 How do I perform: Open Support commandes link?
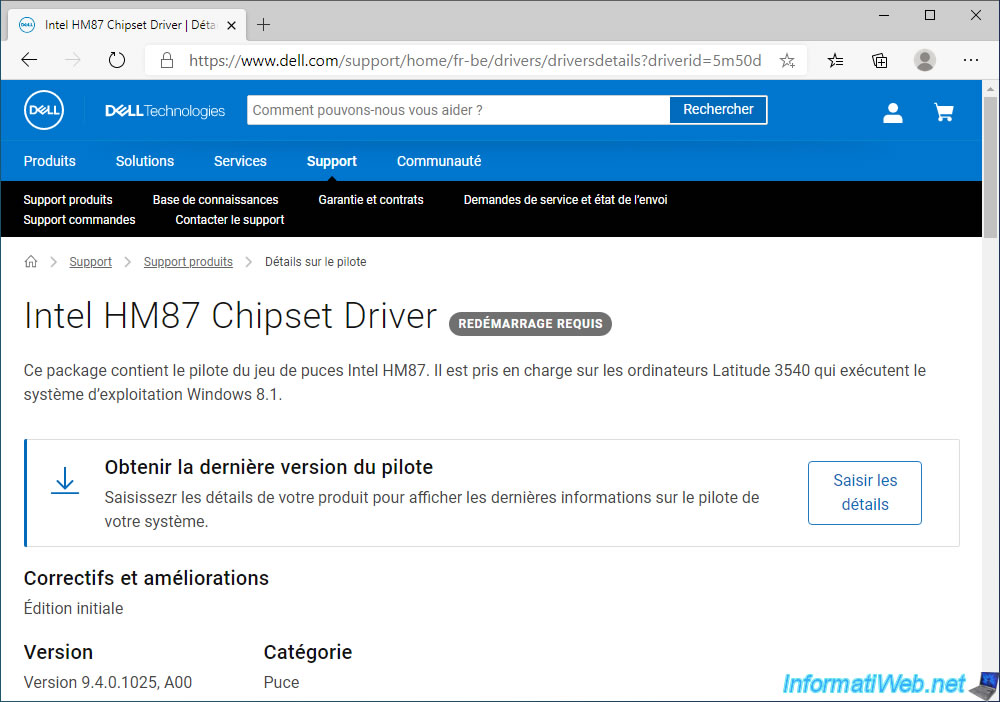pos(79,219)
